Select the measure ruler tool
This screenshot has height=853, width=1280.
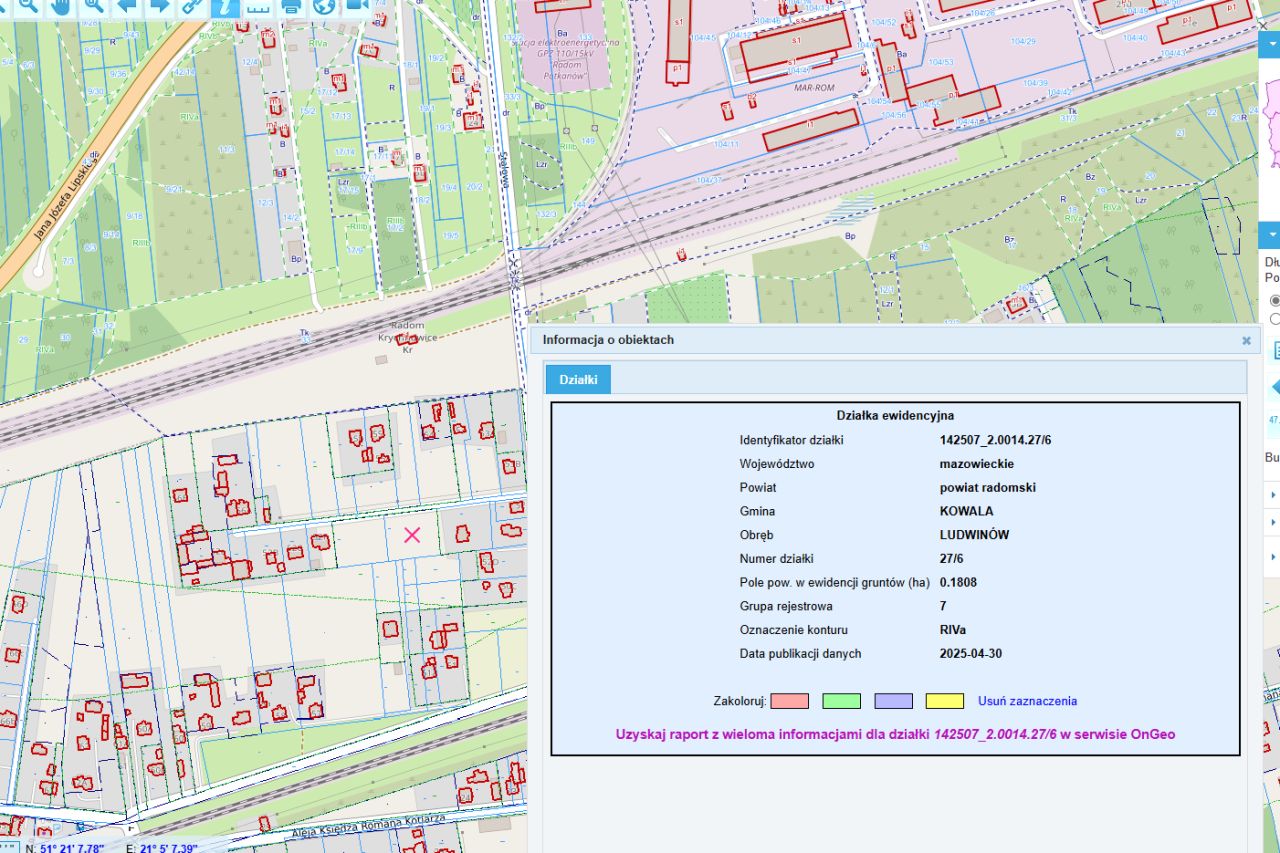258,6
